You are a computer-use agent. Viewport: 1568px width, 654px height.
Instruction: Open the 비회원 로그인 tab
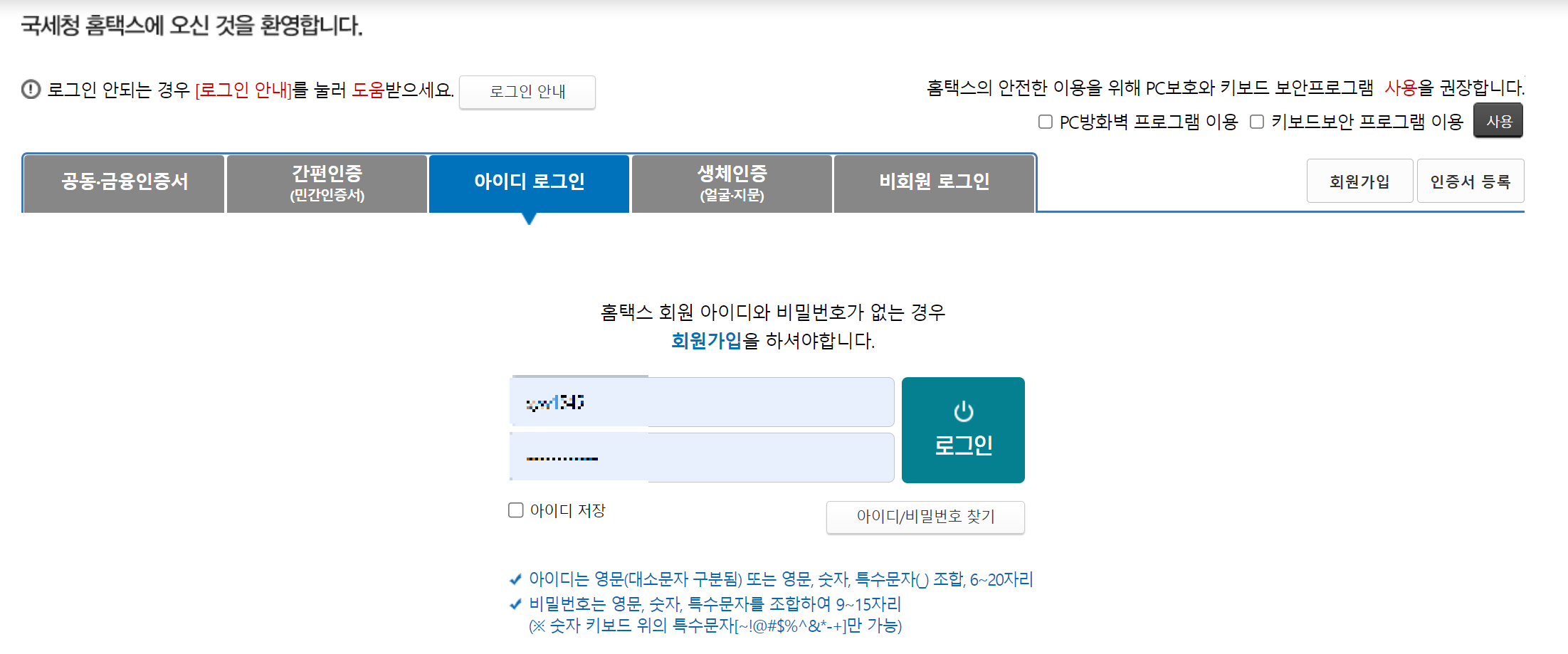point(934,183)
